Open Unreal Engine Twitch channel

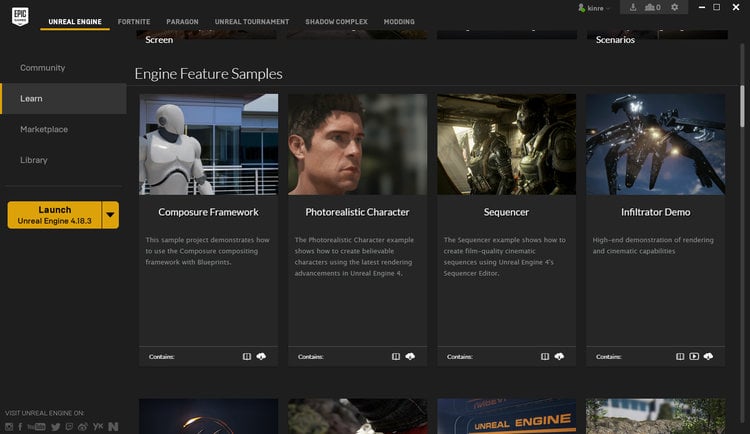[x=69, y=426]
